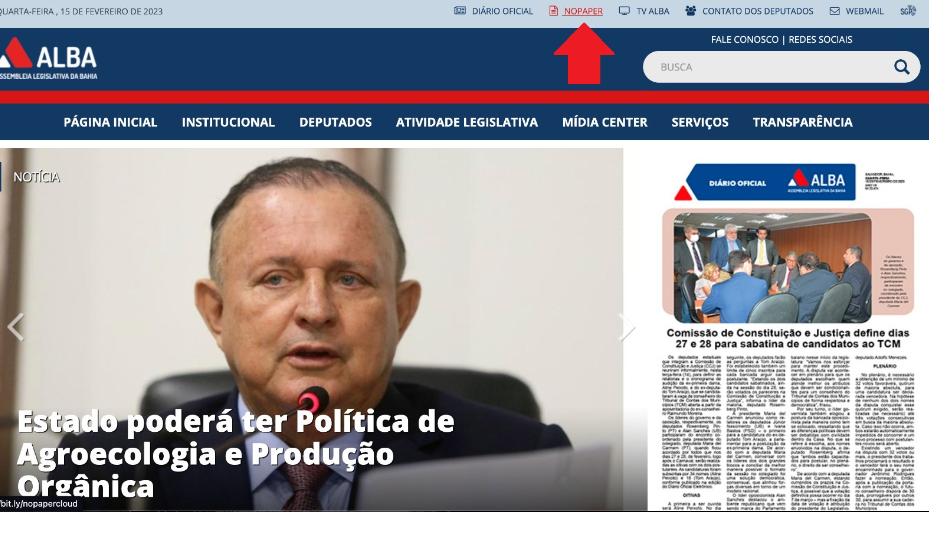Click the search magnifying glass icon
951x535 pixels.
(902, 67)
